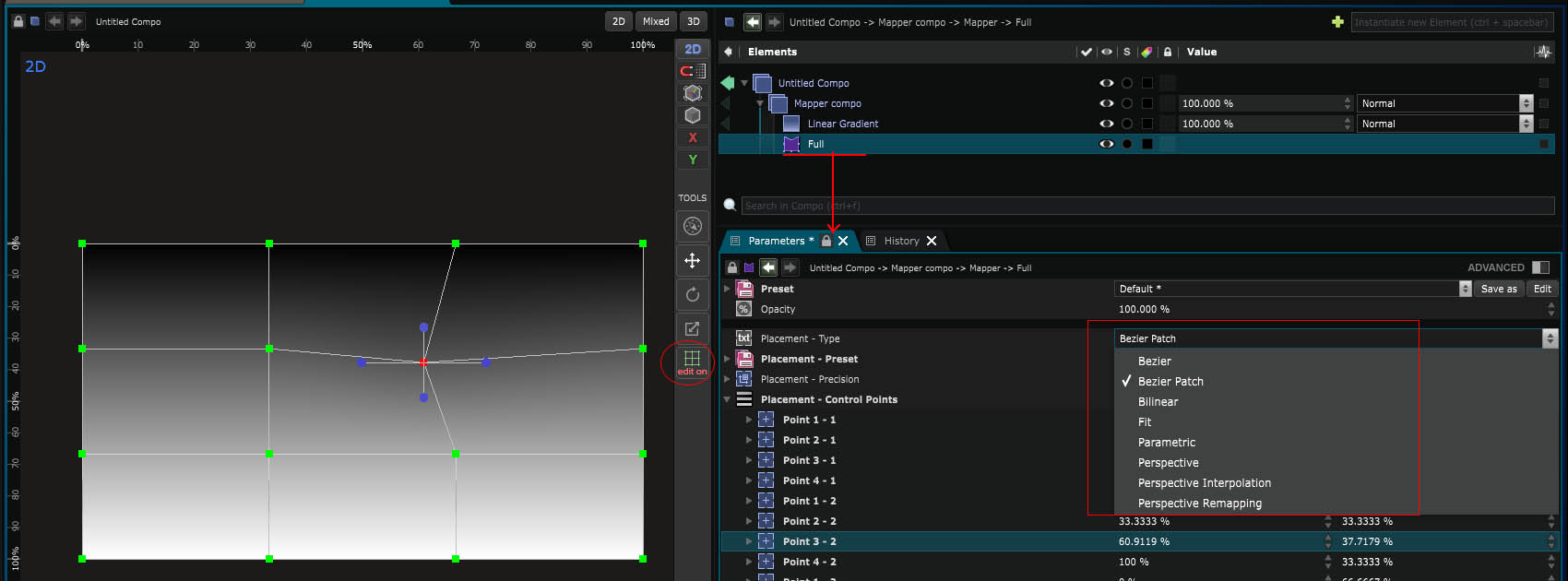The width and height of the screenshot is (1568, 581).
Task: Expand the Point 3 - 2 row
Action: point(749,541)
